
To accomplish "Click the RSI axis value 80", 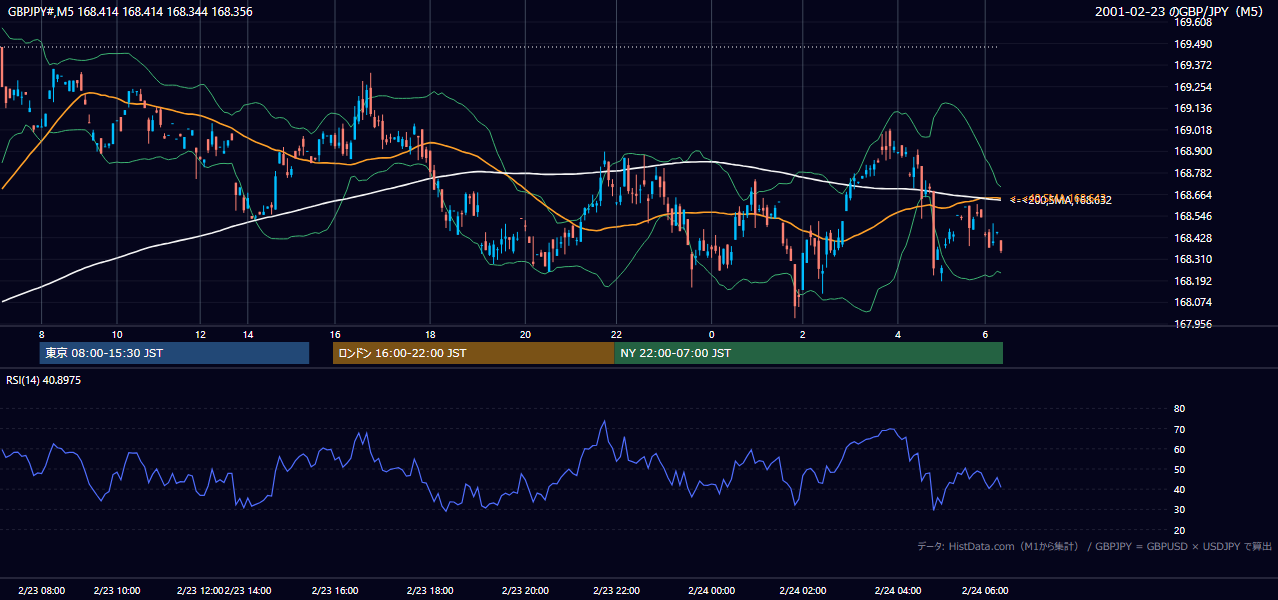I will (x=1179, y=409).
